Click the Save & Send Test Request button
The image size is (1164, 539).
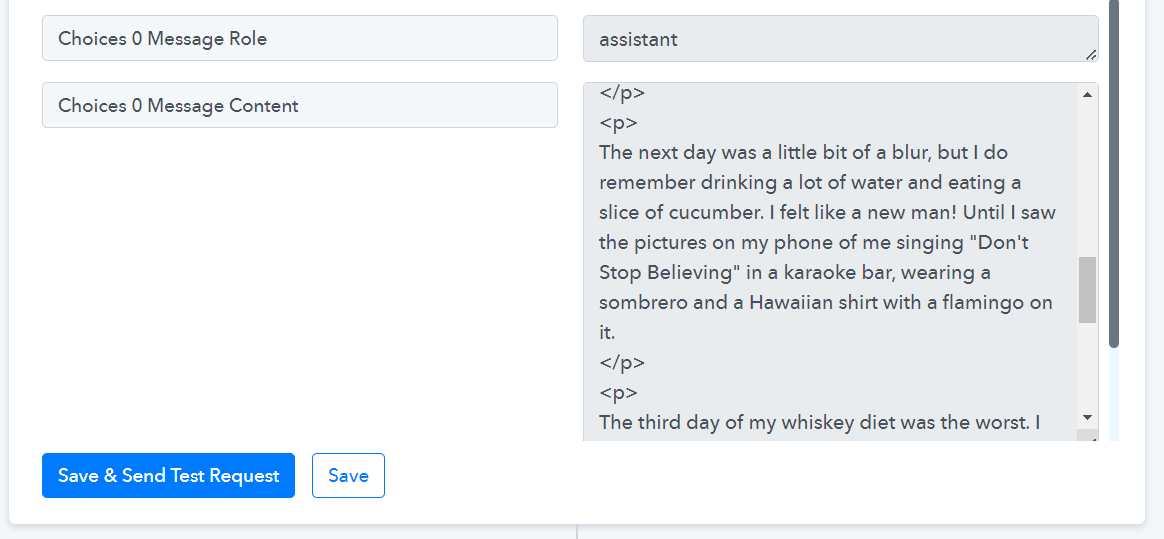pos(168,476)
